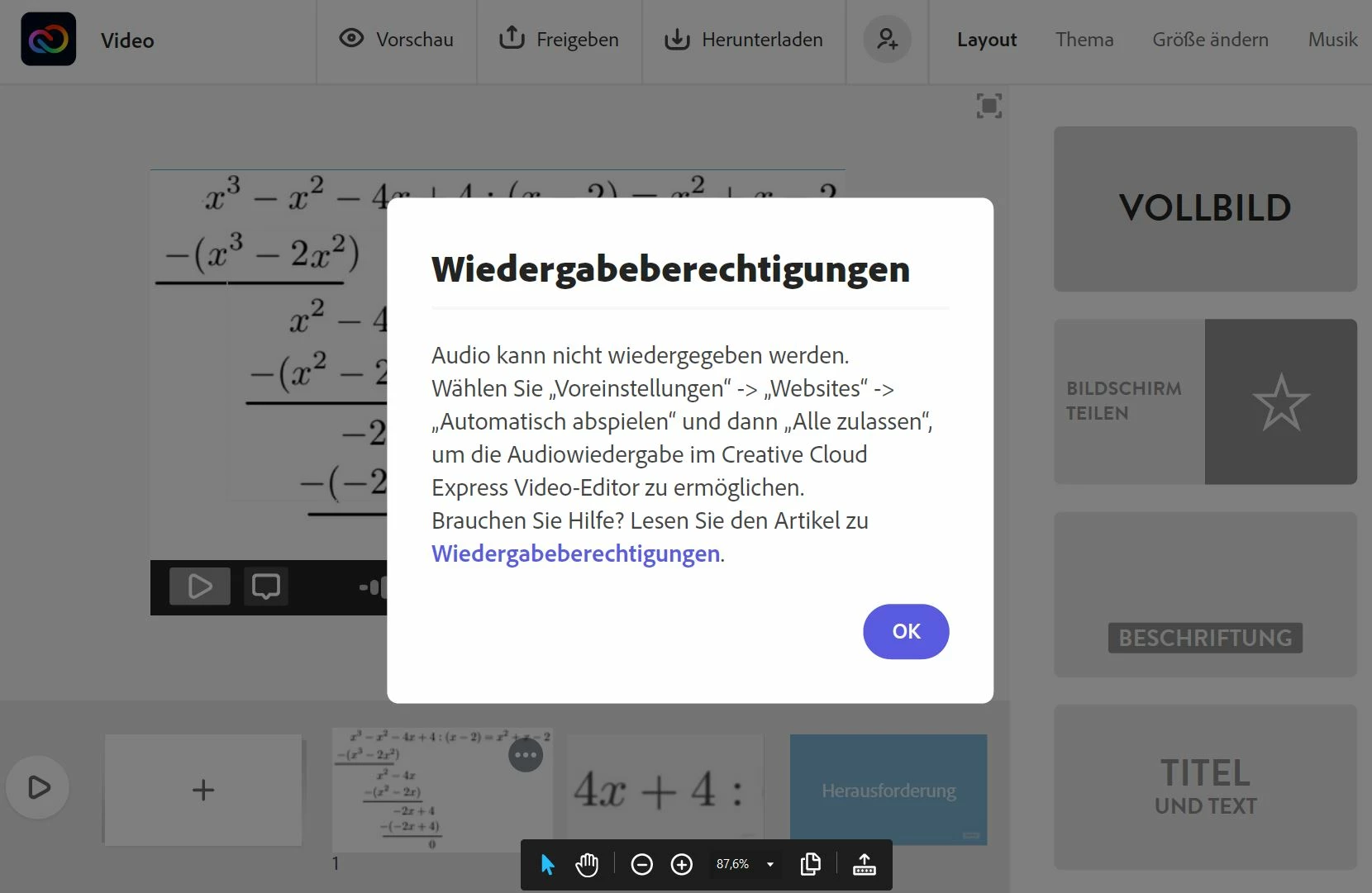This screenshot has width=1372, height=893.
Task: Confirm dialog with OK button
Action: click(x=906, y=631)
